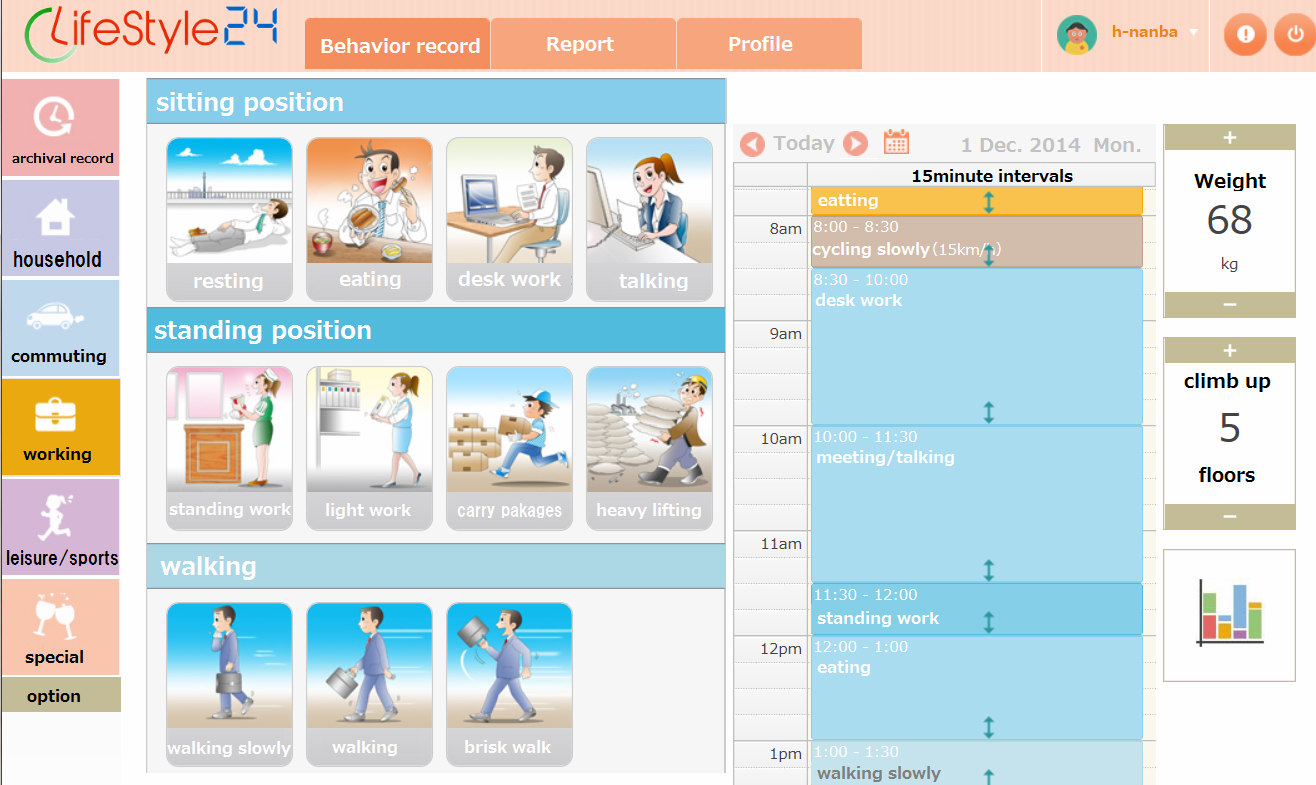Viewport: 1316px width, 785px height.
Task: Choose the desk work activity icon
Action: click(x=509, y=218)
